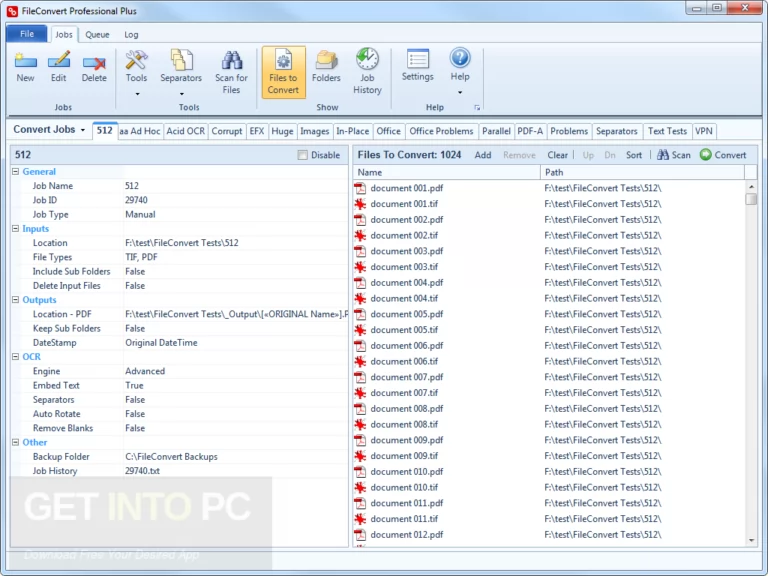768x576 pixels.
Task: Open the Tools hammer-and-wrench icon
Action: click(136, 60)
